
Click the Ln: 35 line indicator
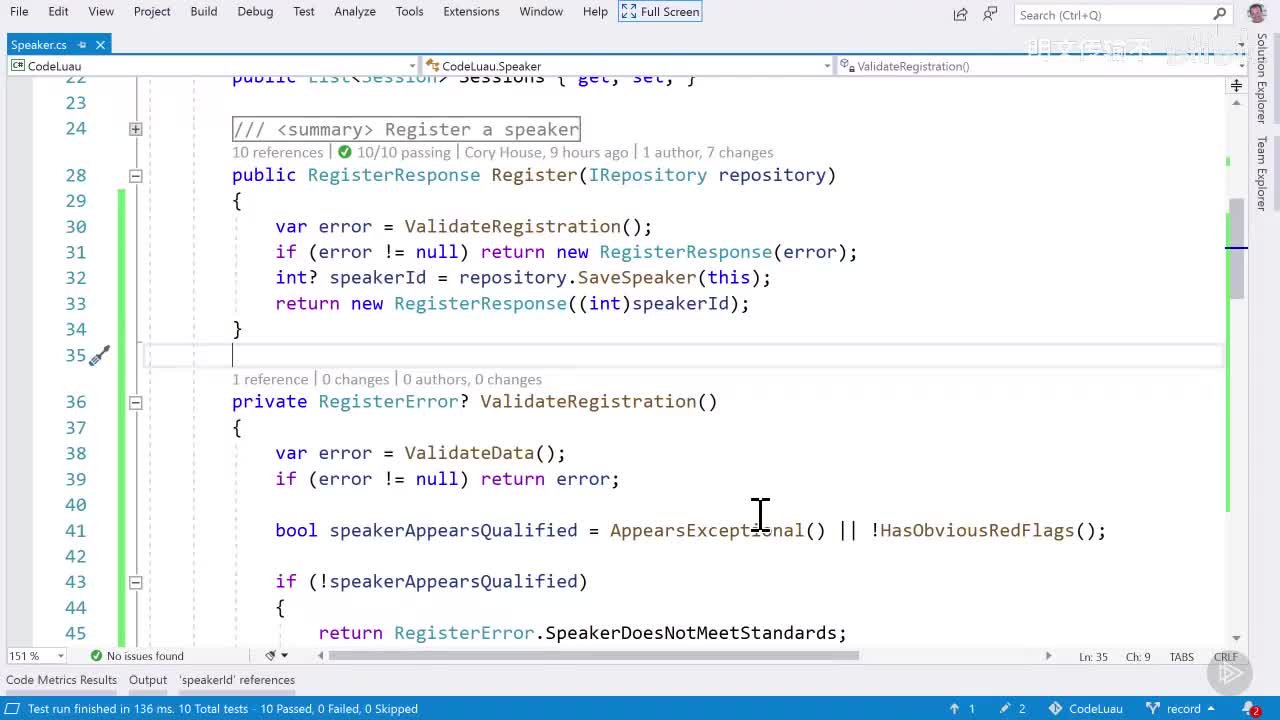[1094, 657]
